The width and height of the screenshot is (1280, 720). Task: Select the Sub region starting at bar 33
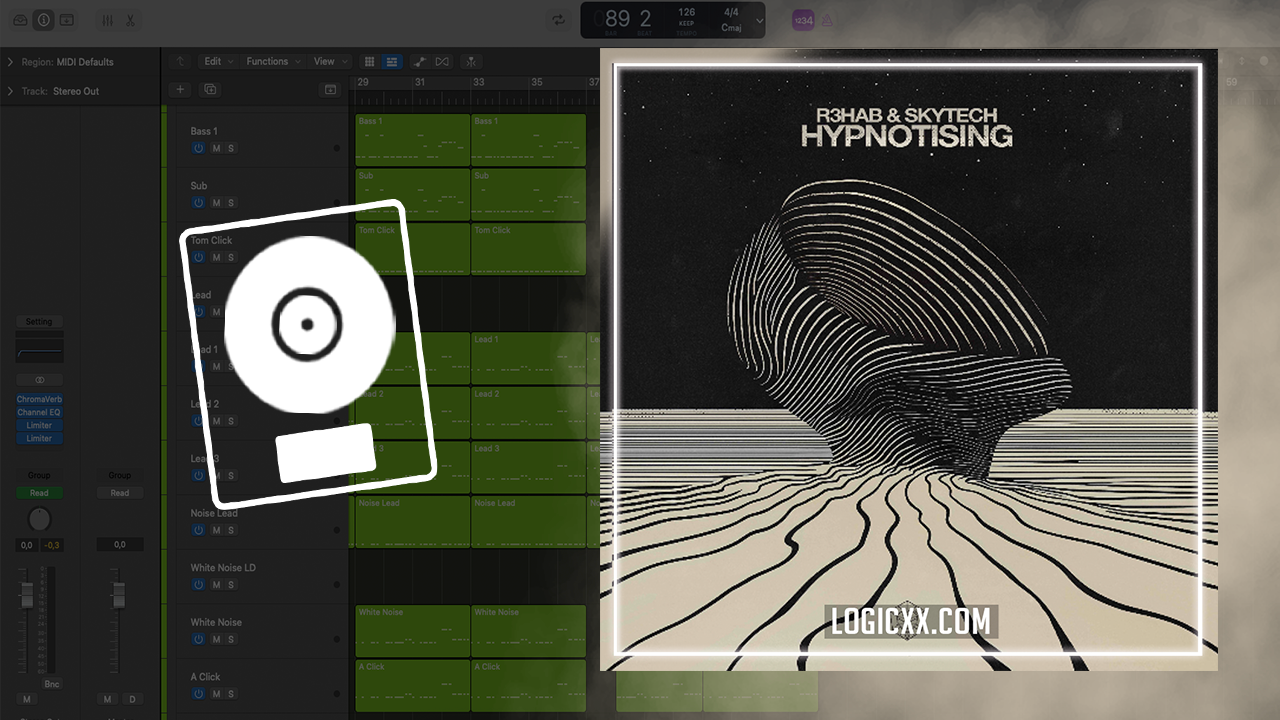(x=528, y=194)
